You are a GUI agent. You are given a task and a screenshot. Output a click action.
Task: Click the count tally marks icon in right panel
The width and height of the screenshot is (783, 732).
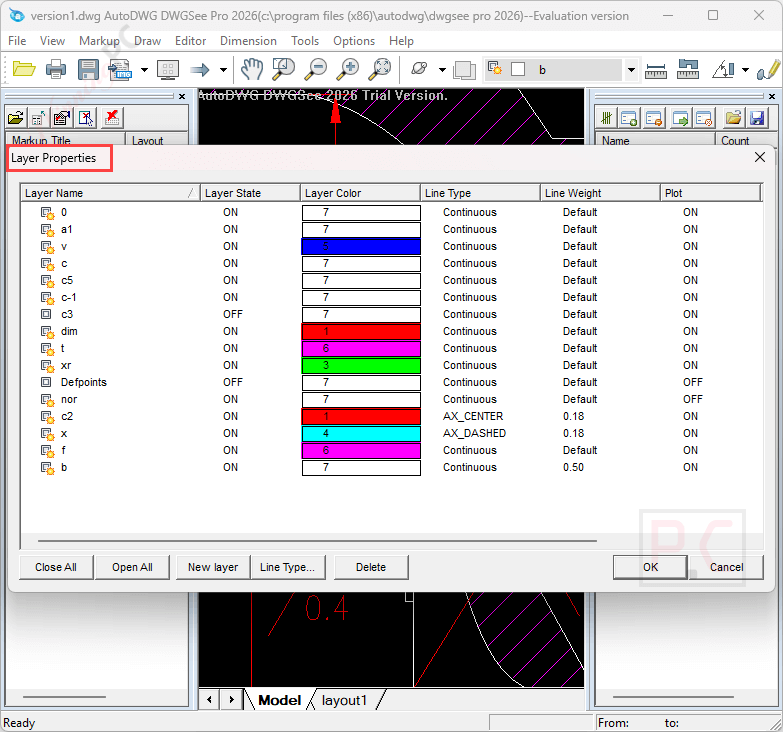coord(606,118)
